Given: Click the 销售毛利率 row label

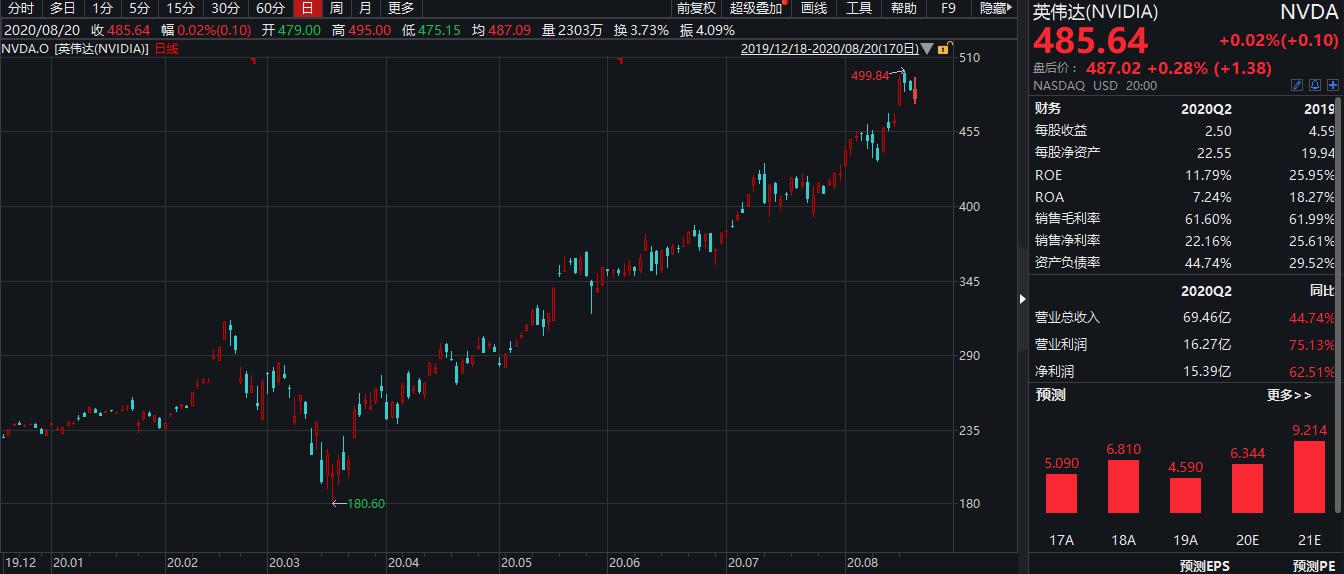Looking at the screenshot, I should pyautogui.click(x=1068, y=219).
